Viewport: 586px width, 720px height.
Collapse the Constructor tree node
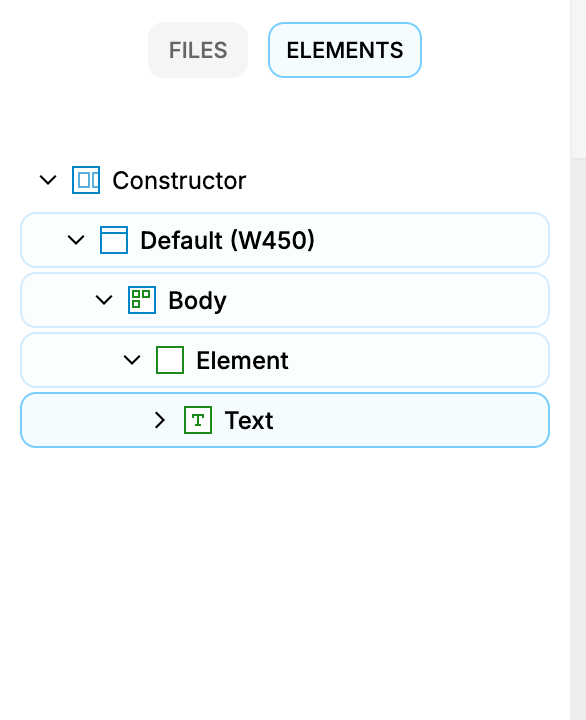[x=48, y=180]
